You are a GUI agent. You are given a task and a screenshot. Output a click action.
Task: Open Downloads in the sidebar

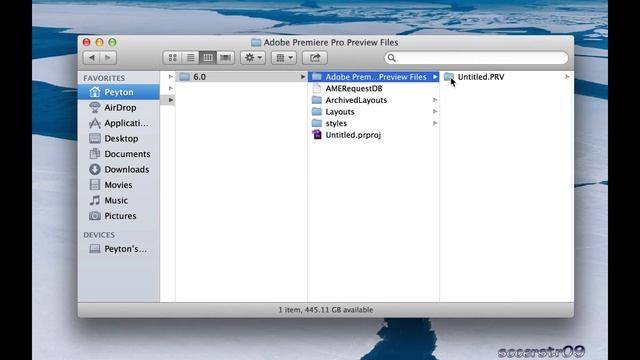tap(119, 169)
